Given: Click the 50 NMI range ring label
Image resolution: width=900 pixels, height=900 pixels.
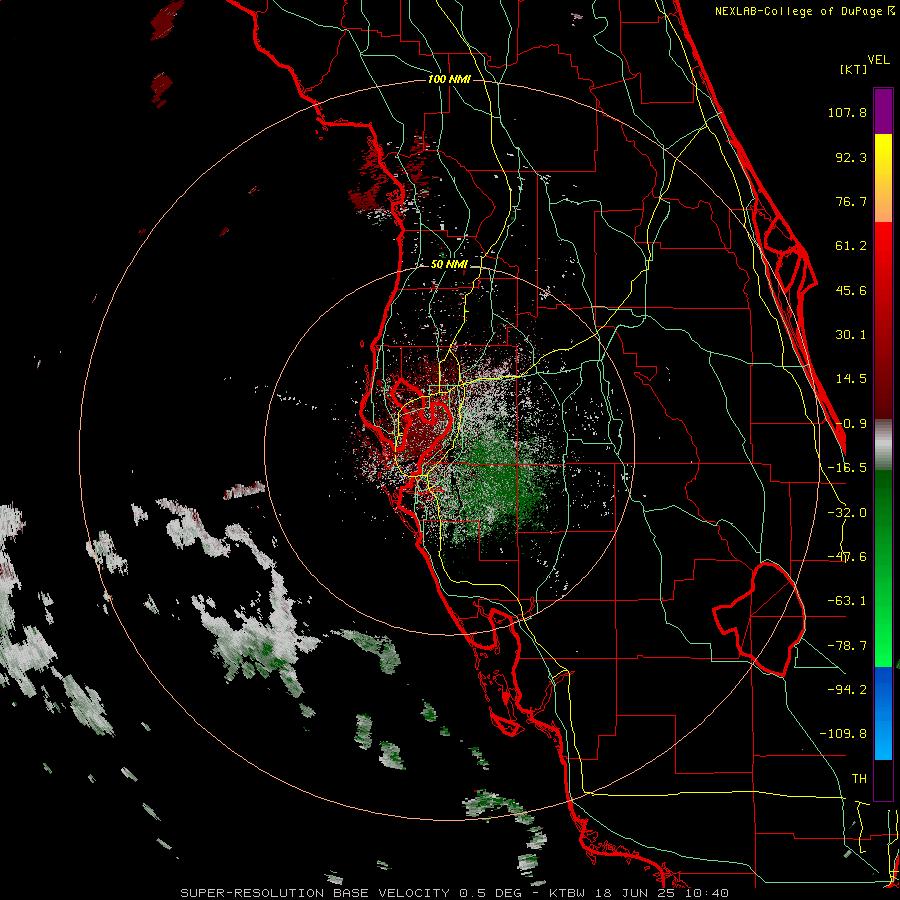Looking at the screenshot, I should (449, 265).
